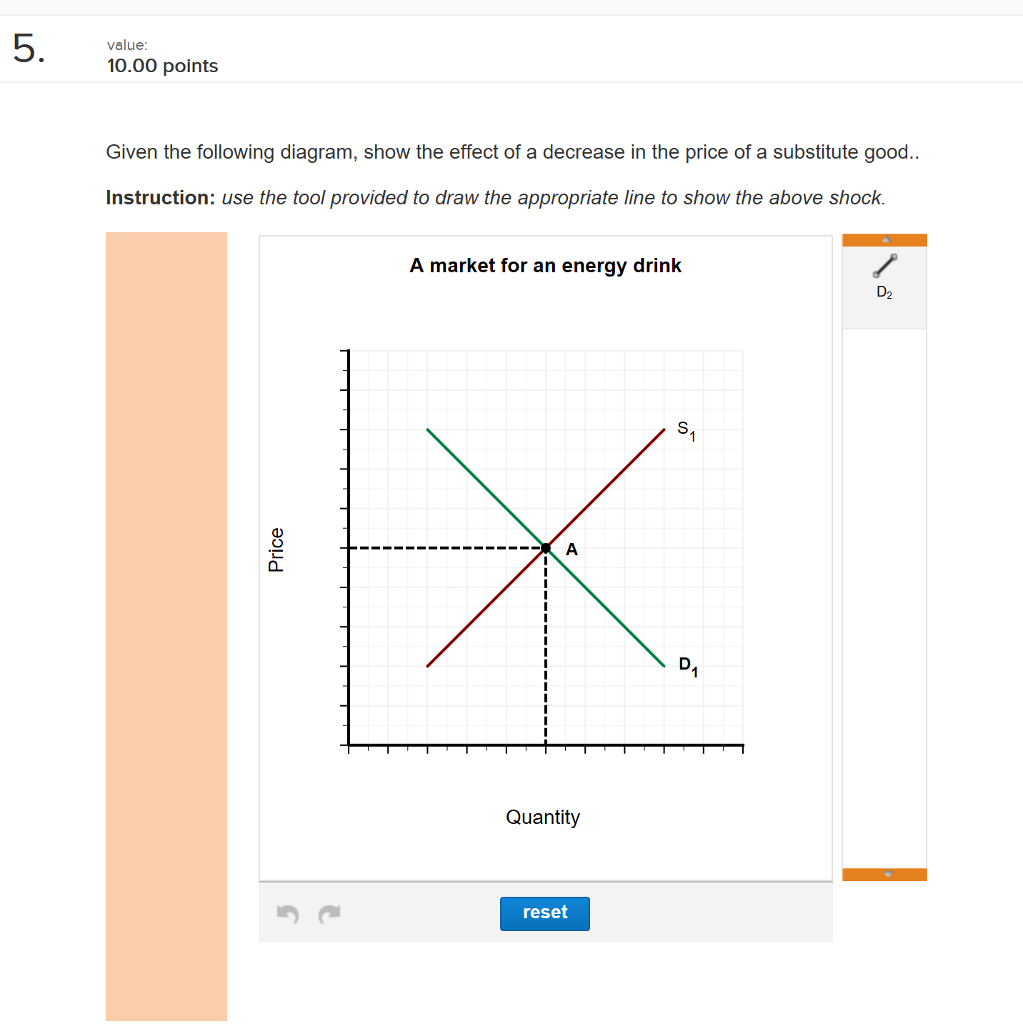Select the D2 line drawing tool
1023x1024 pixels.
coord(884,278)
